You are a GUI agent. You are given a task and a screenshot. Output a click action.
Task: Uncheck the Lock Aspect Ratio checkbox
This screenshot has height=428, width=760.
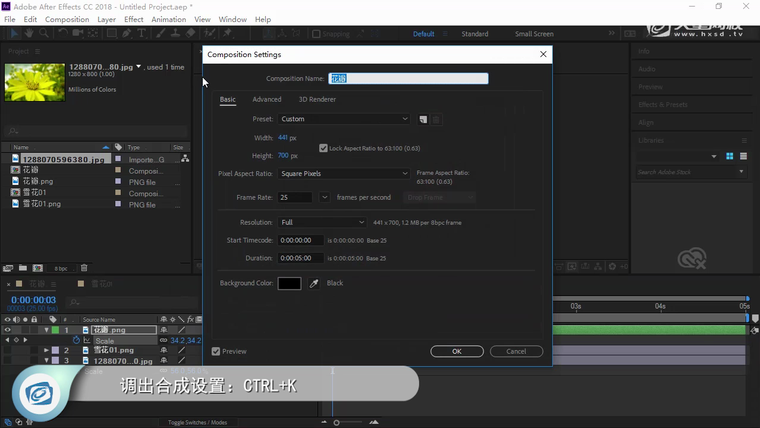point(323,148)
